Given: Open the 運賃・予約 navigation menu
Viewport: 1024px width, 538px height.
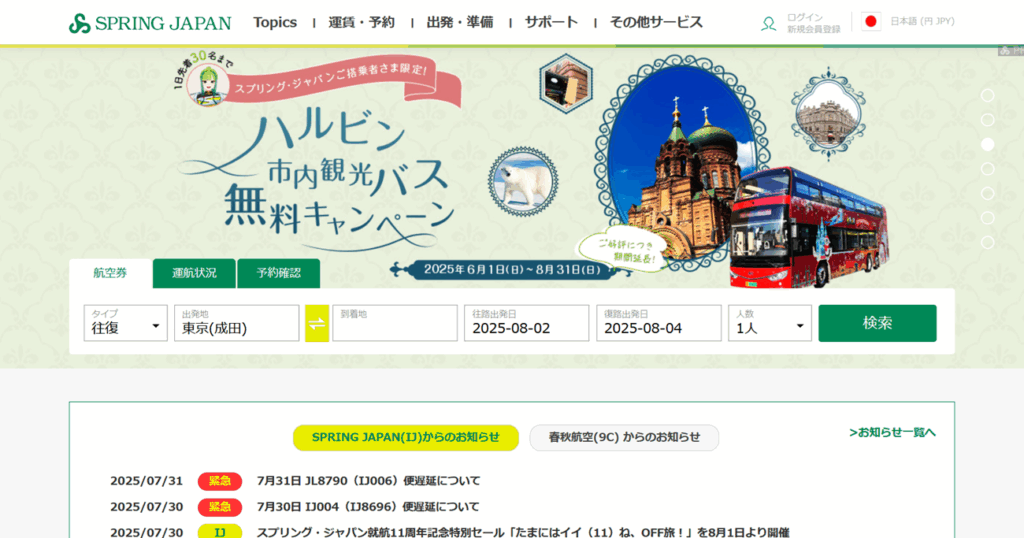Looking at the screenshot, I should pyautogui.click(x=361, y=22).
